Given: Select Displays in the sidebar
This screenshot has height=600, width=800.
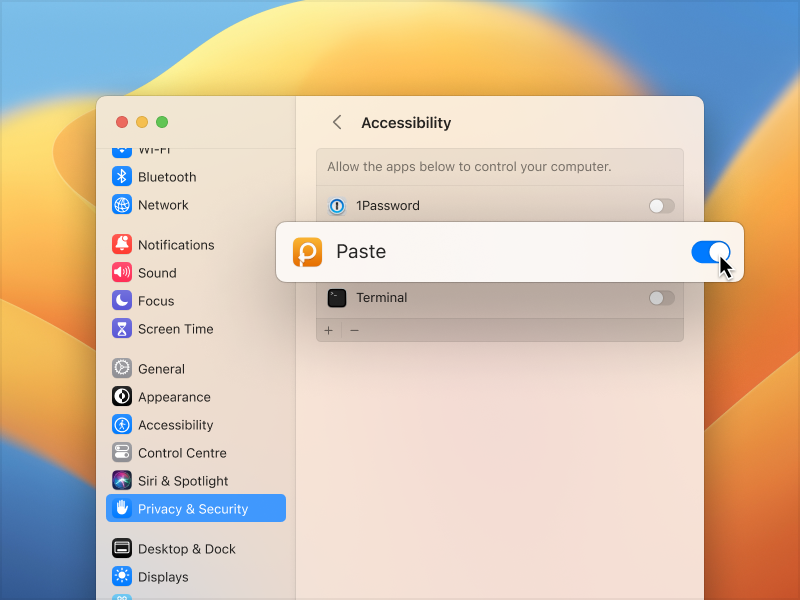Looking at the screenshot, I should pyautogui.click(x=163, y=577).
